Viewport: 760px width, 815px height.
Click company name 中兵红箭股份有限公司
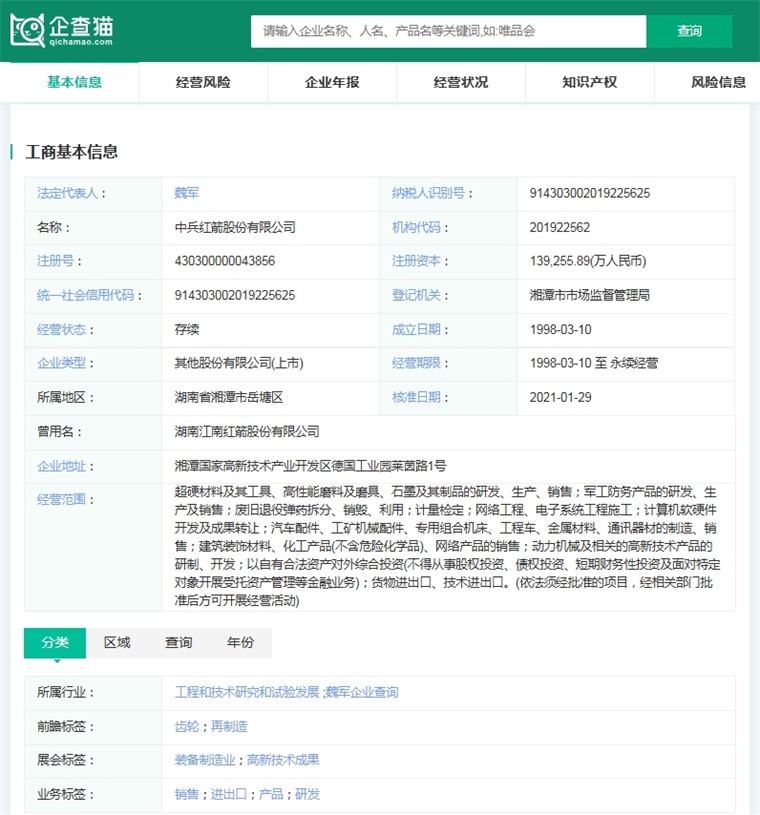(x=235, y=228)
